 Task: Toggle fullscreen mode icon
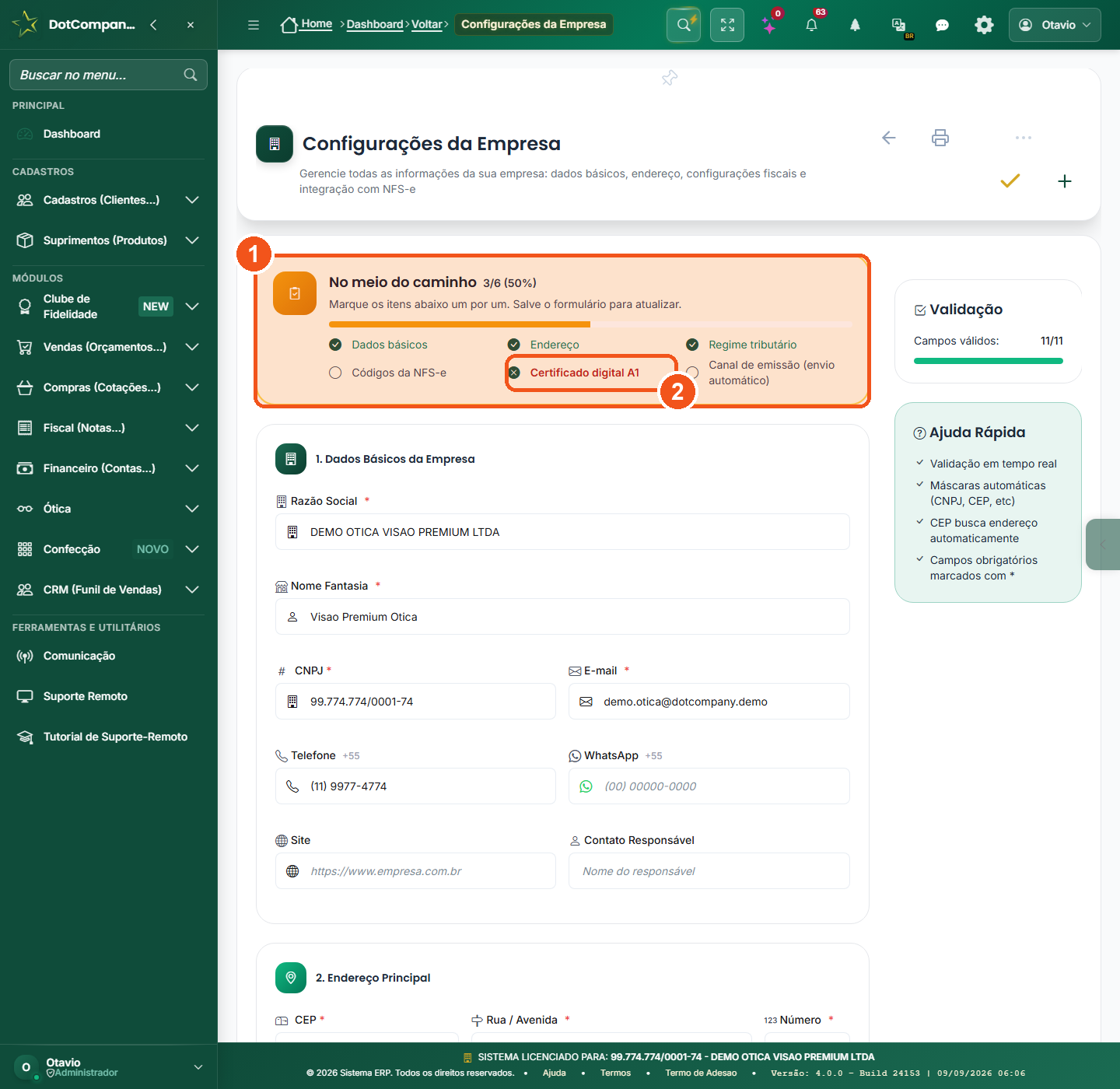[x=727, y=25]
